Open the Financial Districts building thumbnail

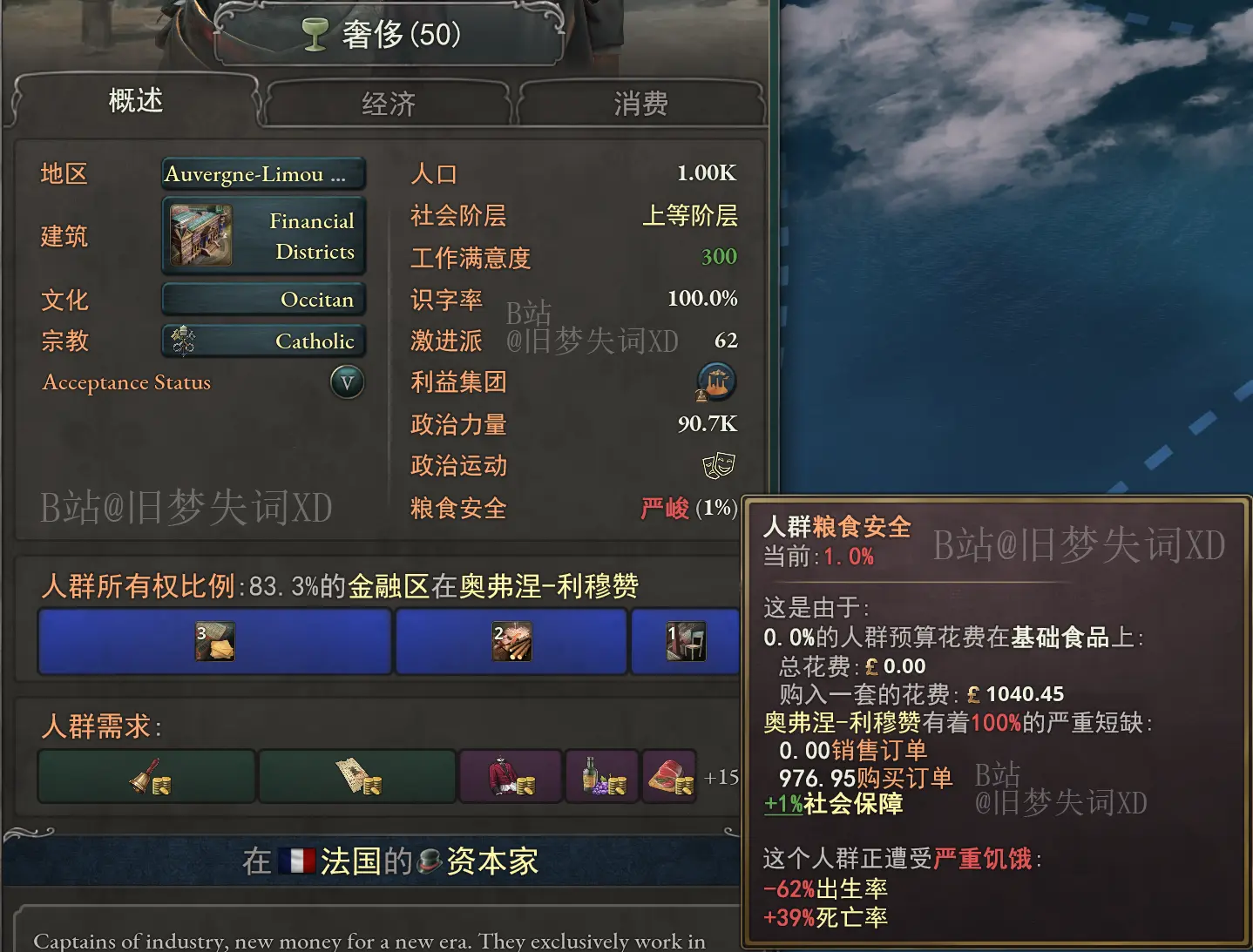click(x=201, y=235)
